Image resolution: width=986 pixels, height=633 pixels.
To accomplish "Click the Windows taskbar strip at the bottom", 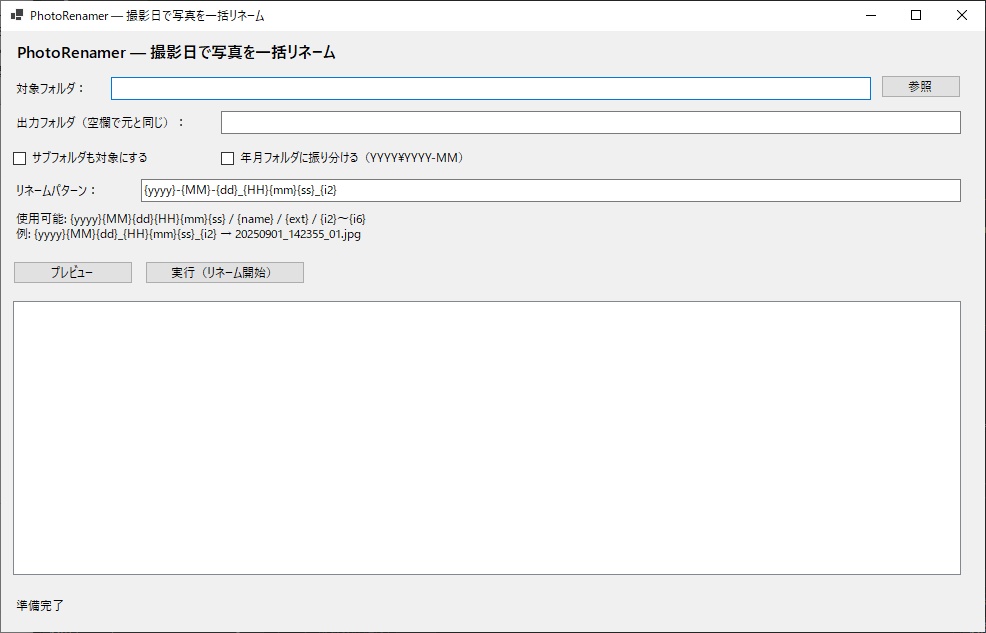I will coord(493,630).
